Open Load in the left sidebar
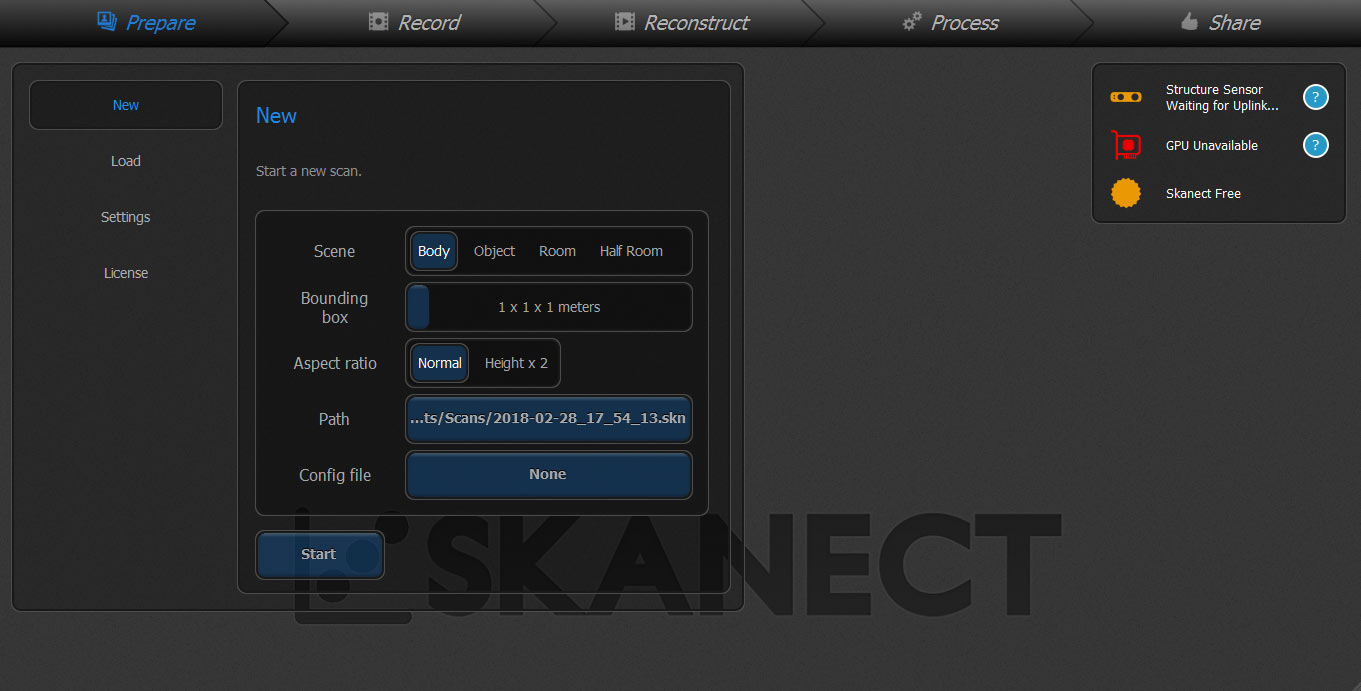1361x691 pixels. click(x=126, y=161)
